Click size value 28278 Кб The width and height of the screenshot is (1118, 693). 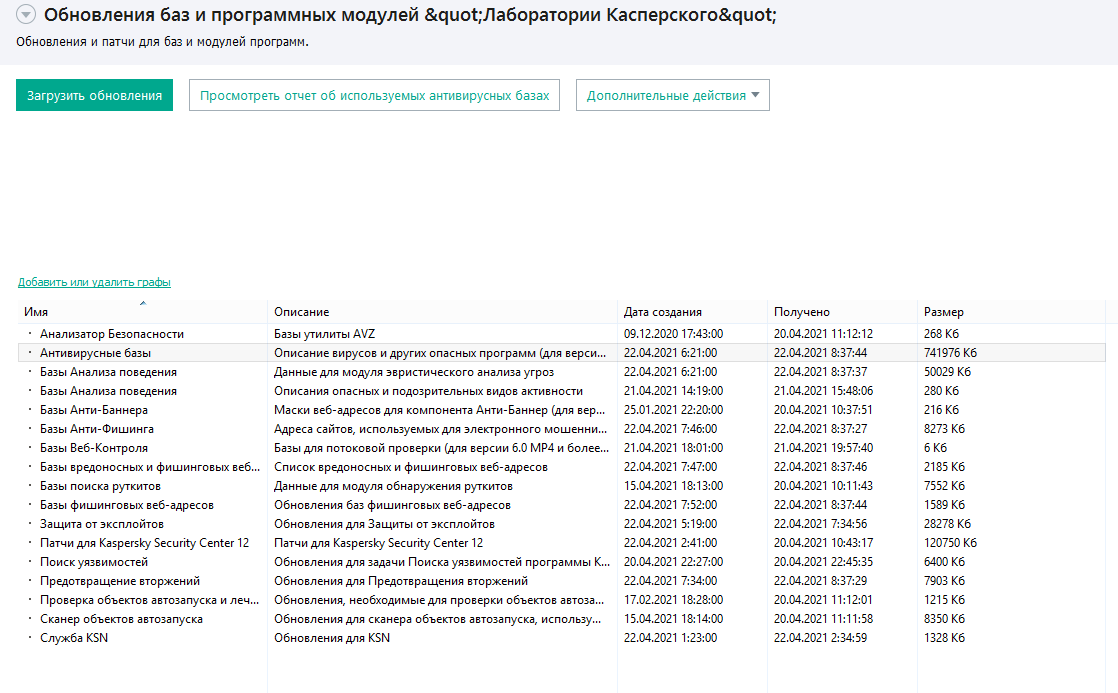(x=948, y=524)
